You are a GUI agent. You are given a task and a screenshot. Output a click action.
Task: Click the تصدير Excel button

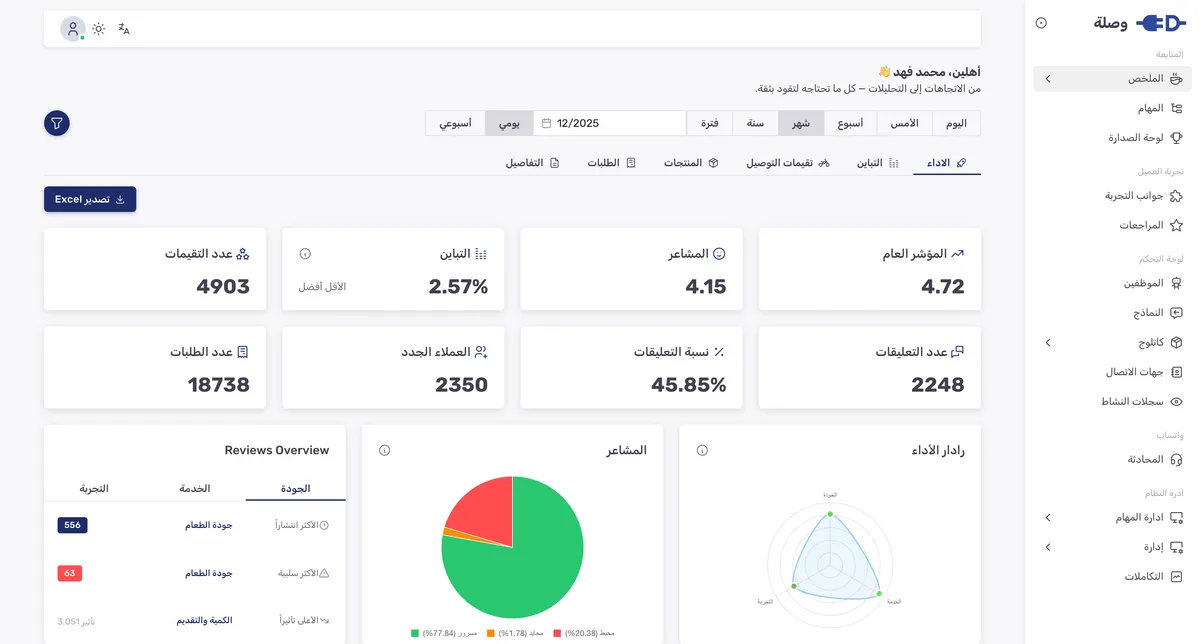click(x=90, y=199)
